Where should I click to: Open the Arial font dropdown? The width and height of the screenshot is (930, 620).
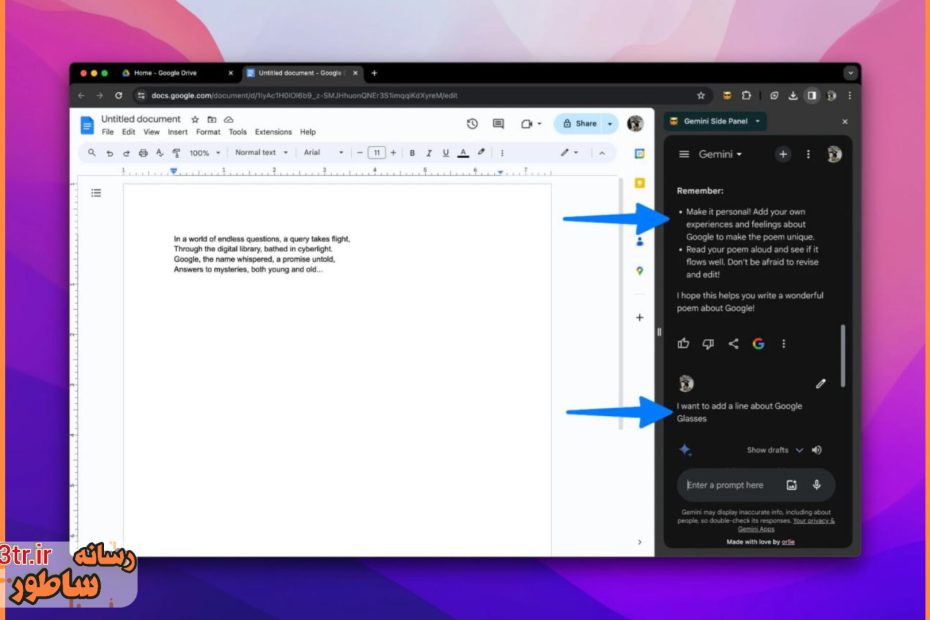(322, 153)
